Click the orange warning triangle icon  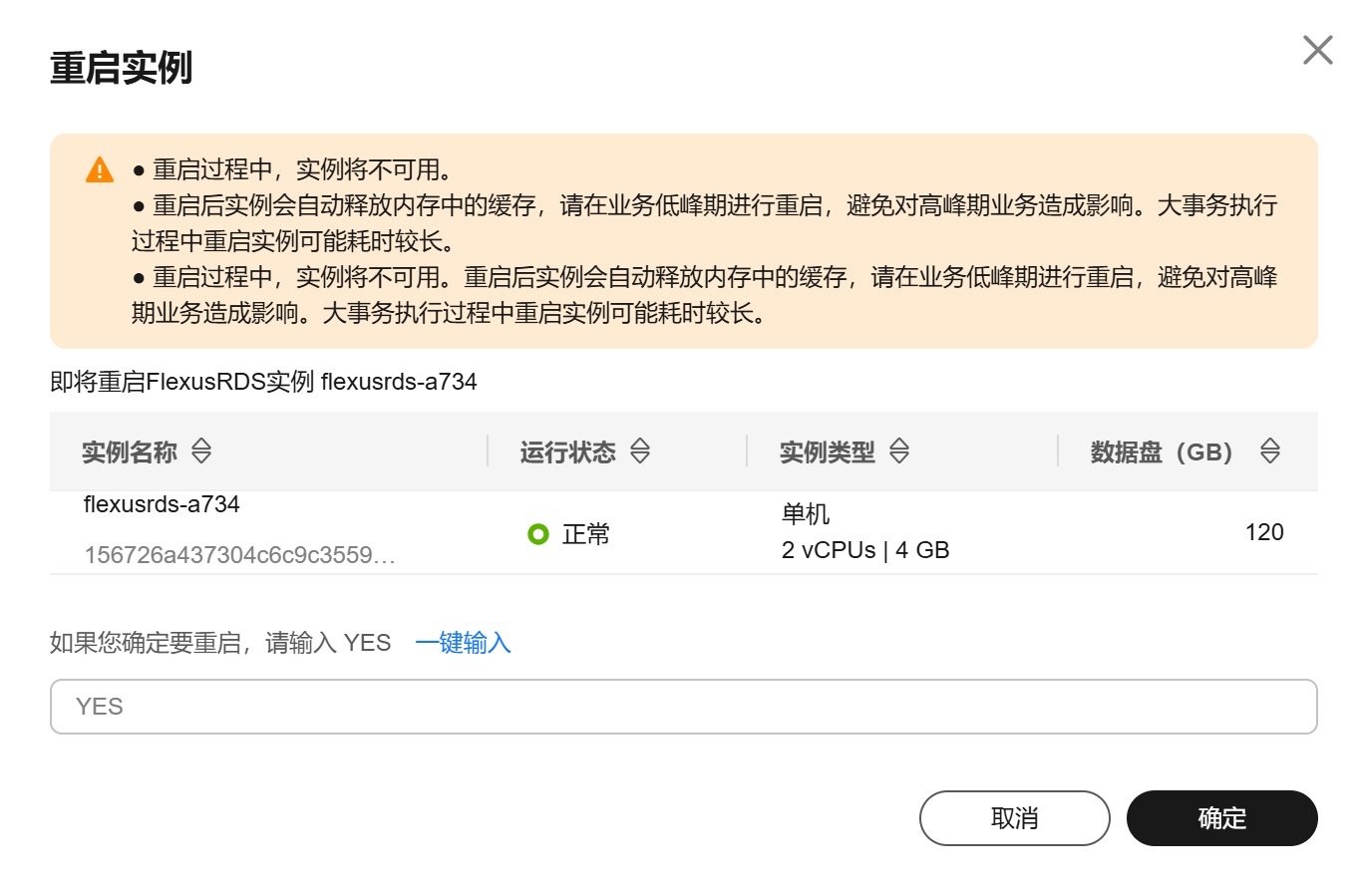pyautogui.click(x=100, y=169)
